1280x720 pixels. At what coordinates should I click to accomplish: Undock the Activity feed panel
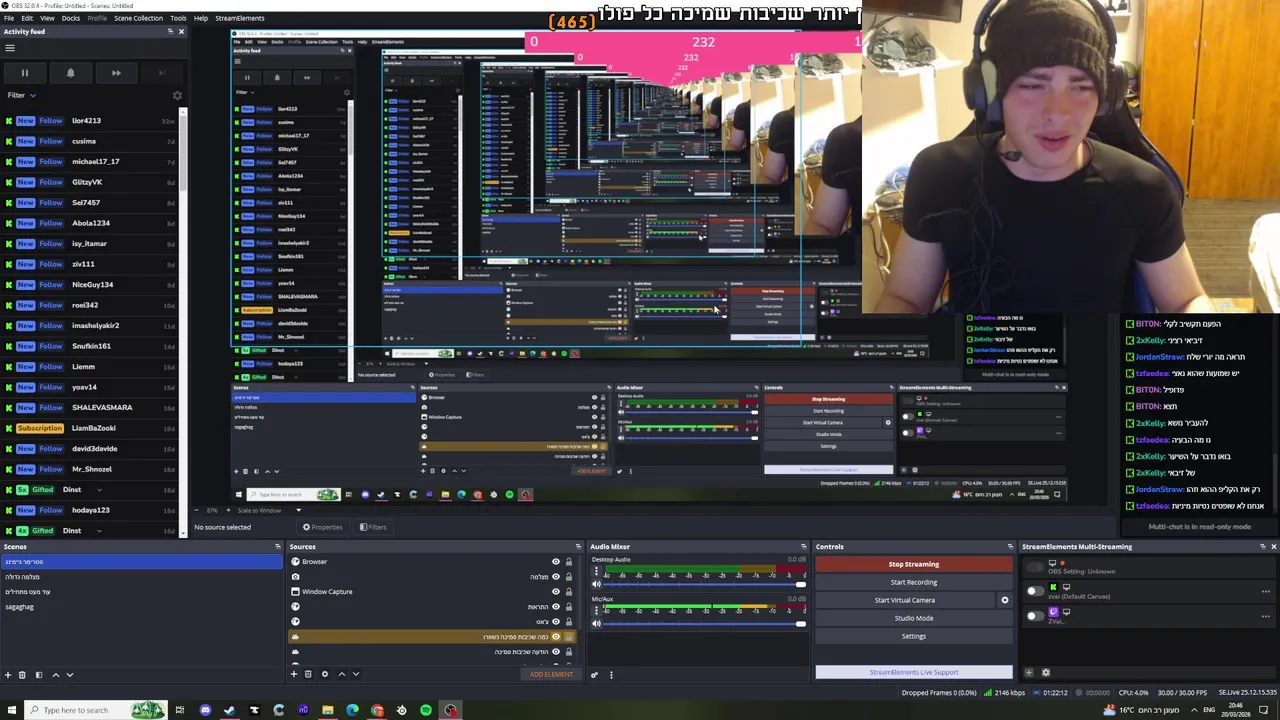pyautogui.click(x=169, y=32)
